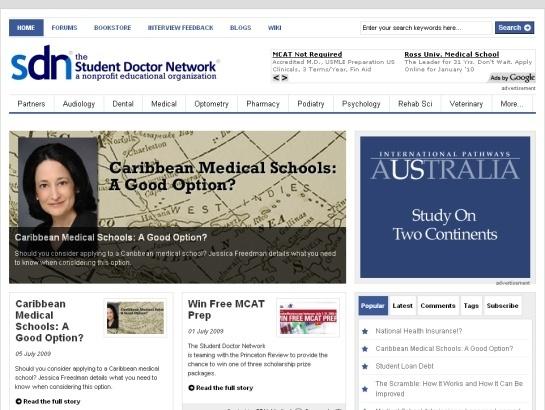The height and width of the screenshot is (410, 545).
Task: Select the Psychology category
Action: (x=361, y=104)
